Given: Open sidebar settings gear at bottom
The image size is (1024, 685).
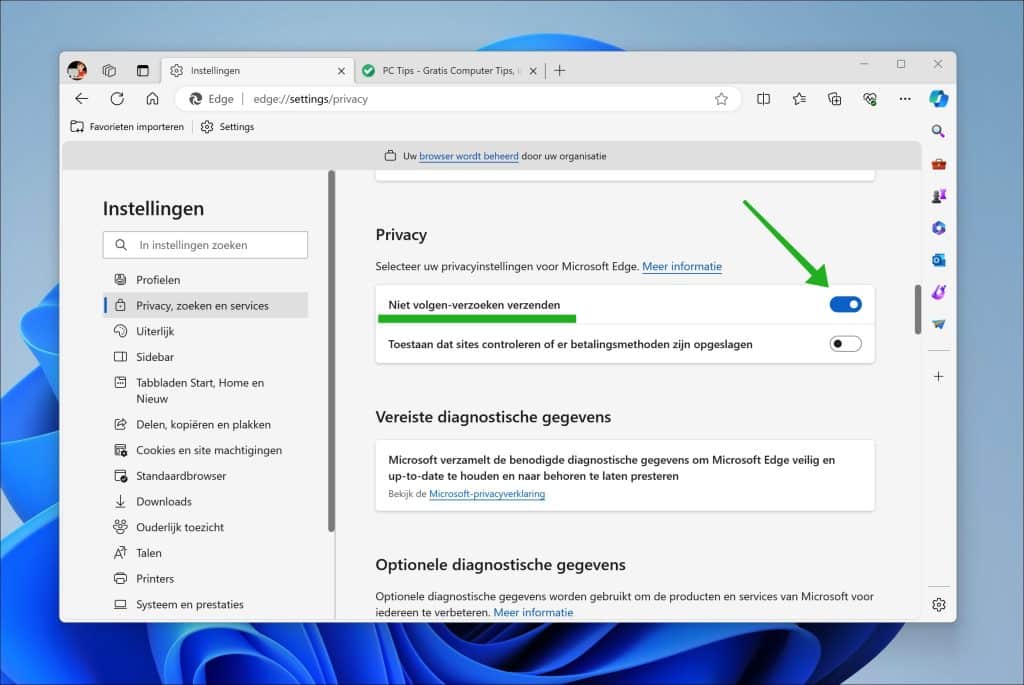Looking at the screenshot, I should click(938, 605).
